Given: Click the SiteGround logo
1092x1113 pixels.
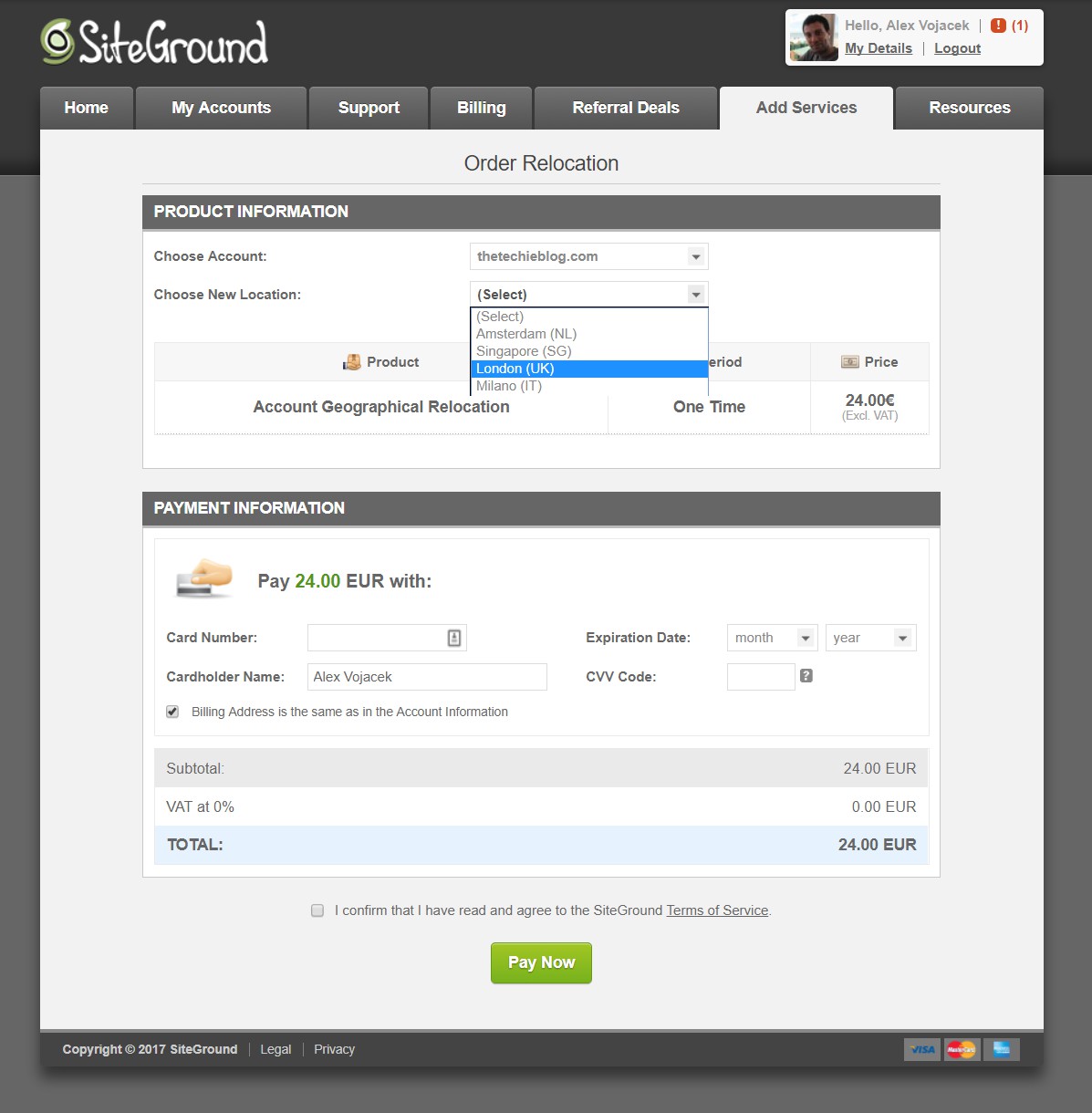Looking at the screenshot, I should tap(154, 43).
